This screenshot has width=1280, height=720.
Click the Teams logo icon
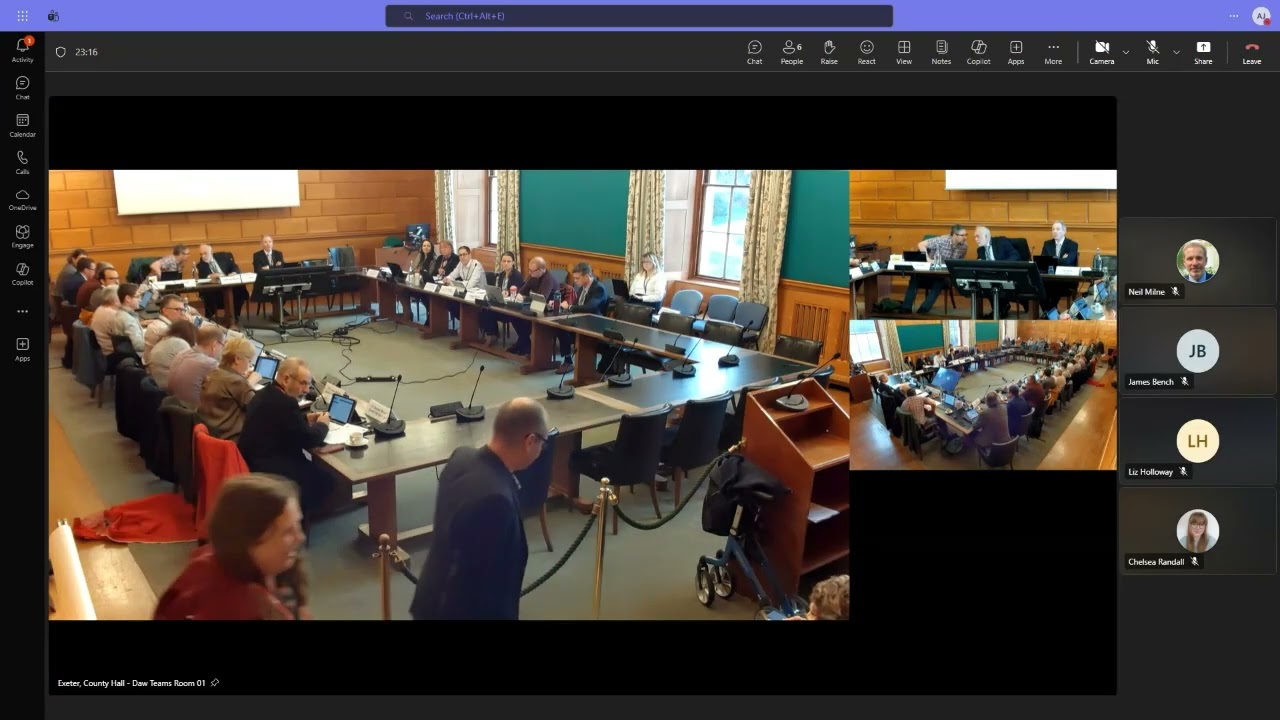(53, 16)
